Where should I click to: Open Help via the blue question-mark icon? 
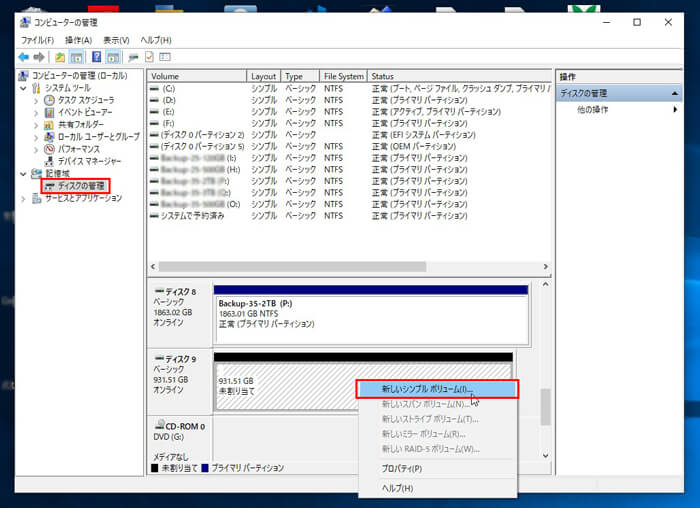(x=96, y=57)
